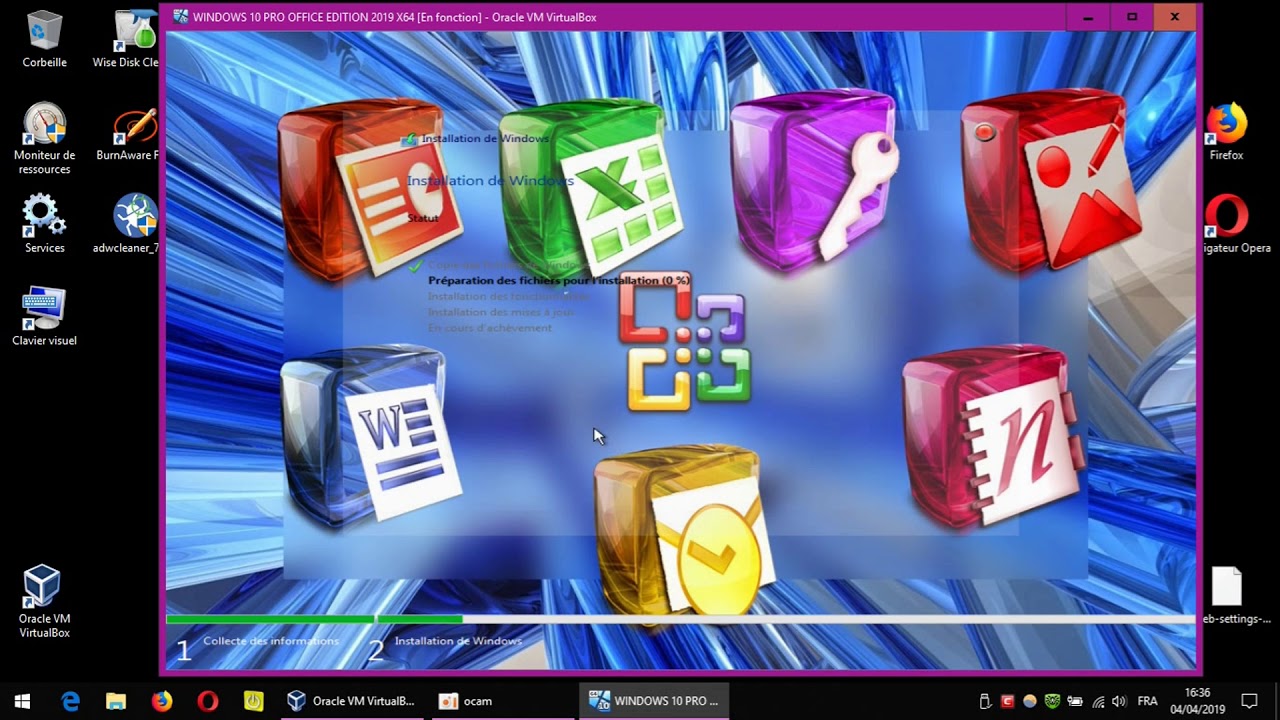Close the VirtualBox VM window

[x=1175, y=17]
